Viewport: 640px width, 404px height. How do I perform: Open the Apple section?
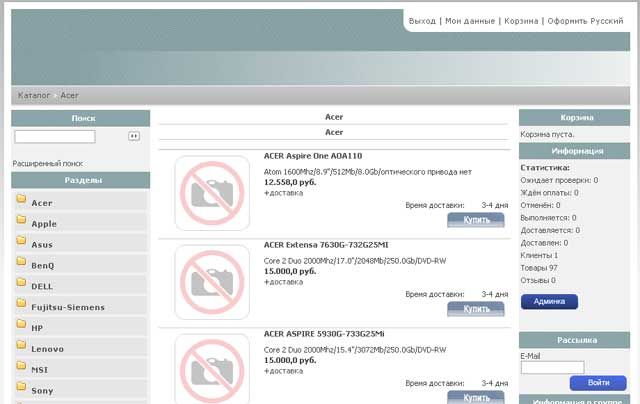coord(44,224)
